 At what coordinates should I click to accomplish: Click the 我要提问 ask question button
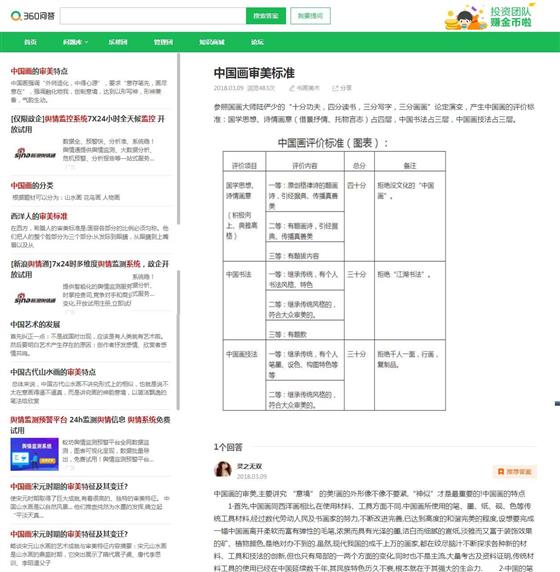(310, 16)
